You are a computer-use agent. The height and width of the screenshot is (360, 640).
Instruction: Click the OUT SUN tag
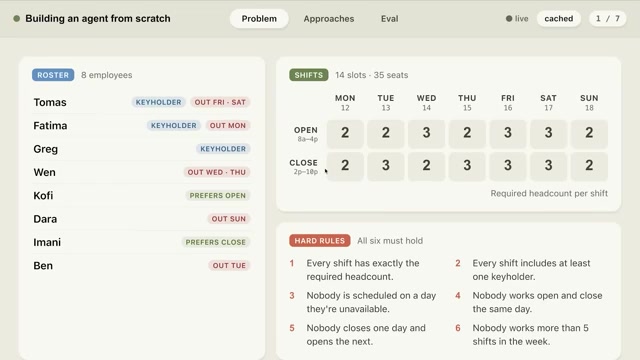click(229, 219)
